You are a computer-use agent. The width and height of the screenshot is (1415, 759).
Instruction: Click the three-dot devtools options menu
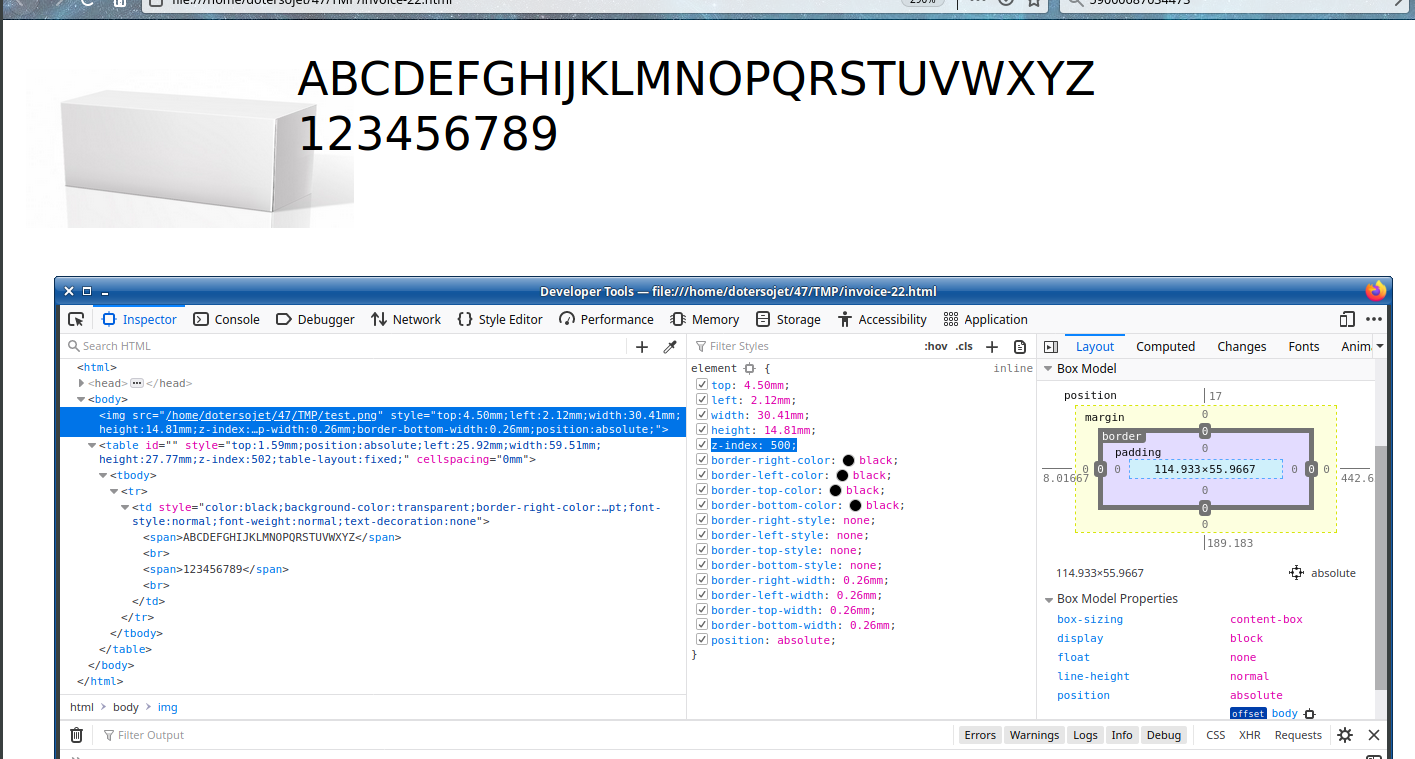(1374, 320)
